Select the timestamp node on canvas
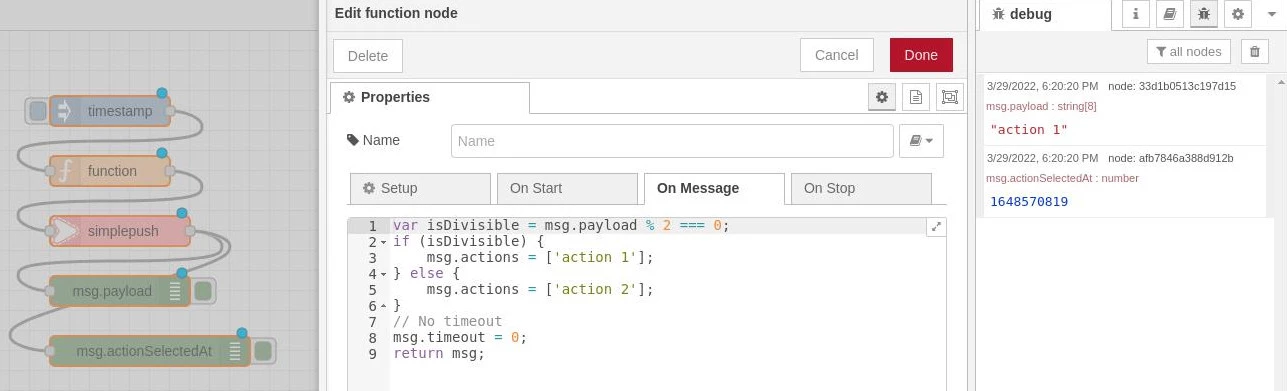 pyautogui.click(x=110, y=111)
